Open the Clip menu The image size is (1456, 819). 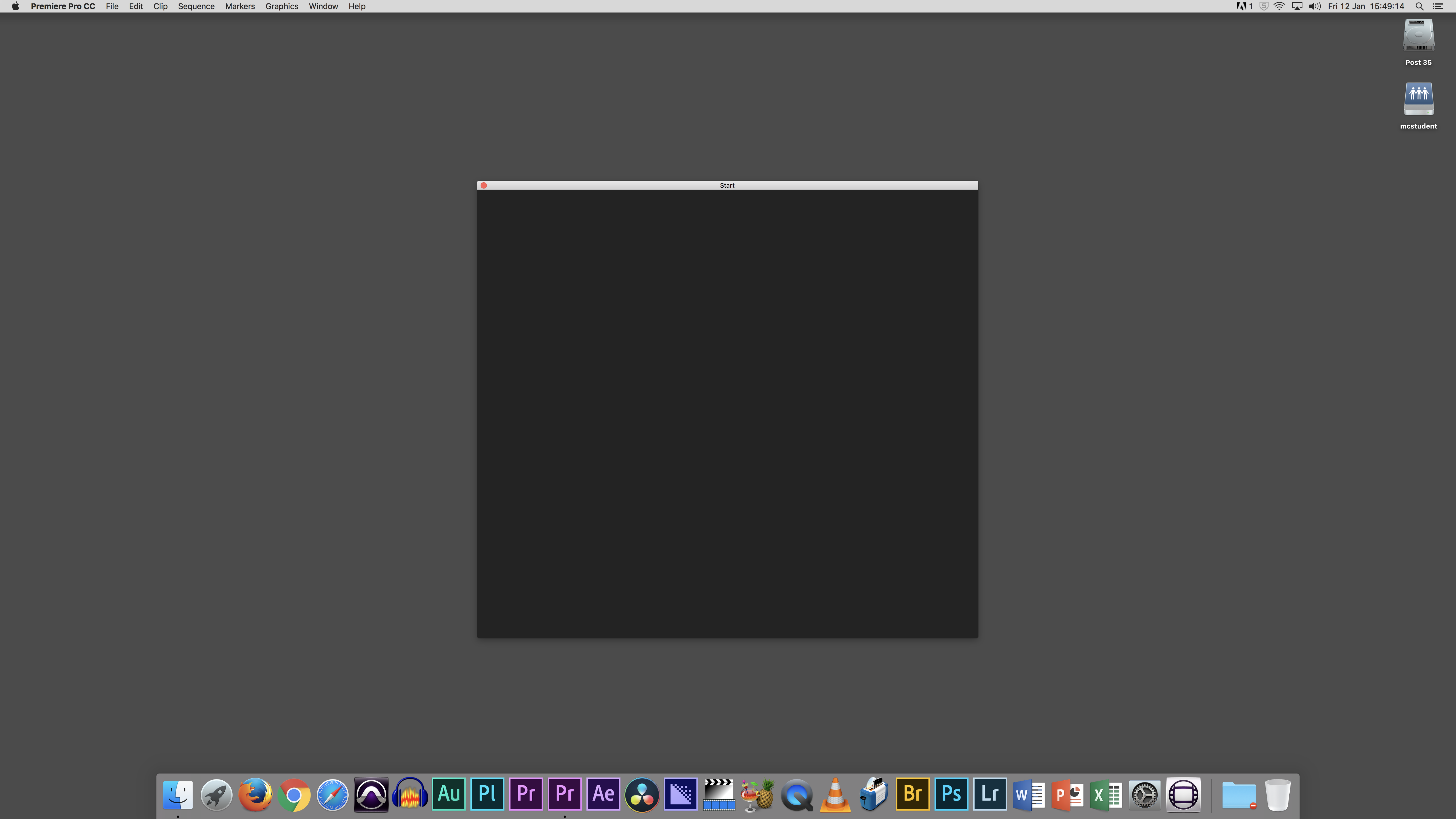click(160, 6)
